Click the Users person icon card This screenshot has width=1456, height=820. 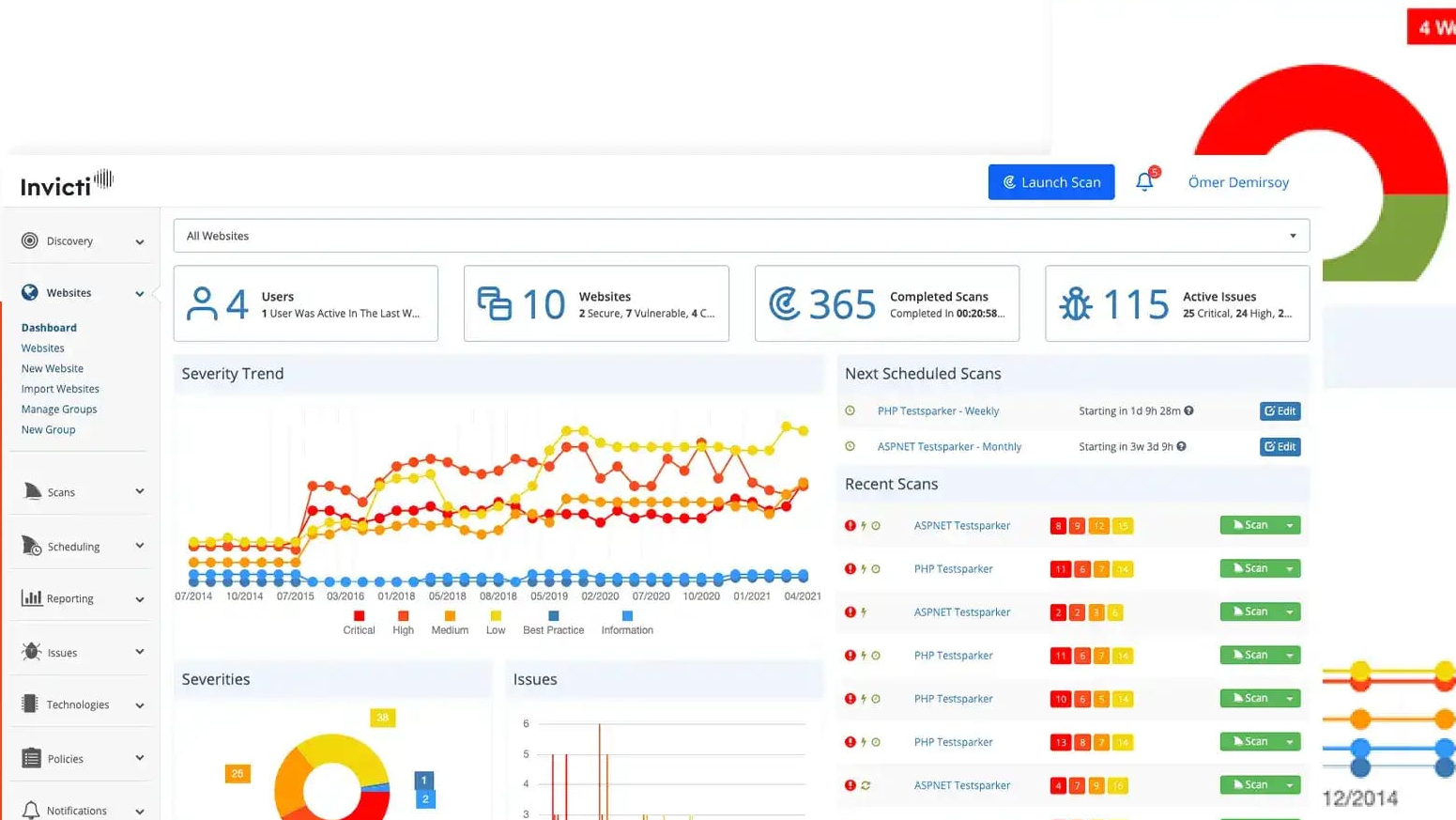pyautogui.click(x=202, y=303)
